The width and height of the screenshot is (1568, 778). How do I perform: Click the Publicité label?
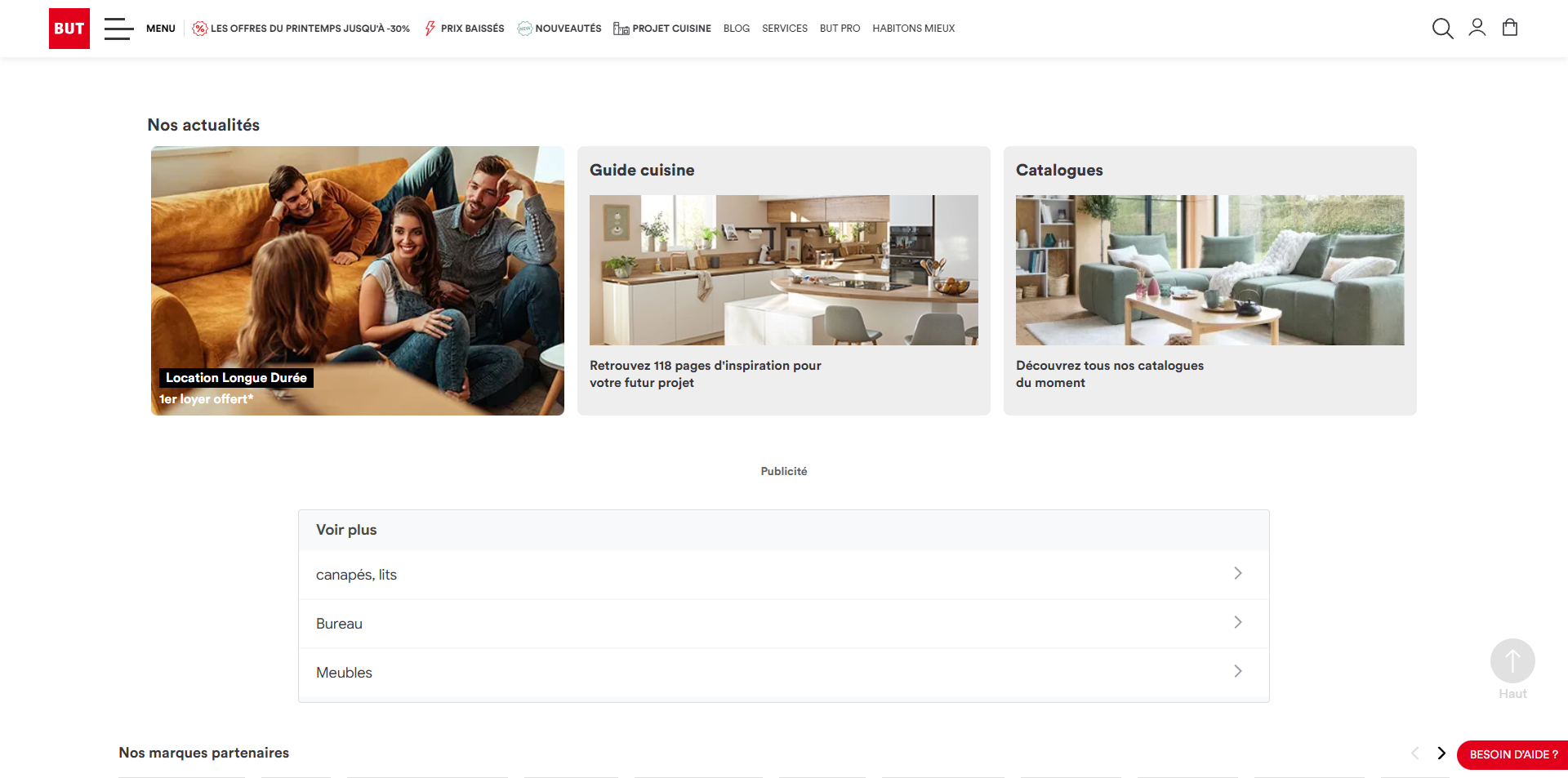pos(784,471)
